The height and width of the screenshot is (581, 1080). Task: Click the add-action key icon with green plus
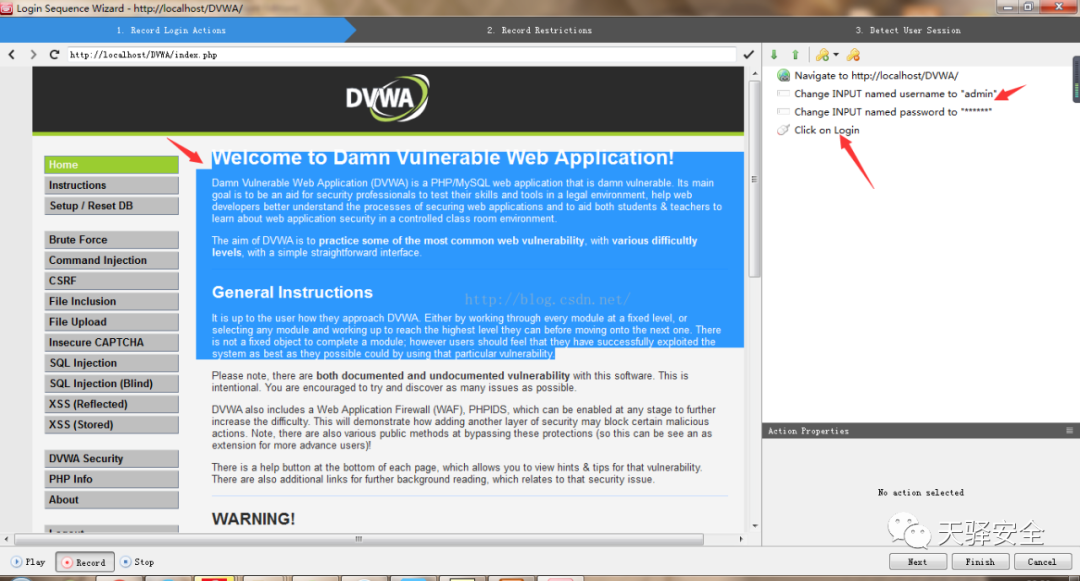coord(822,54)
